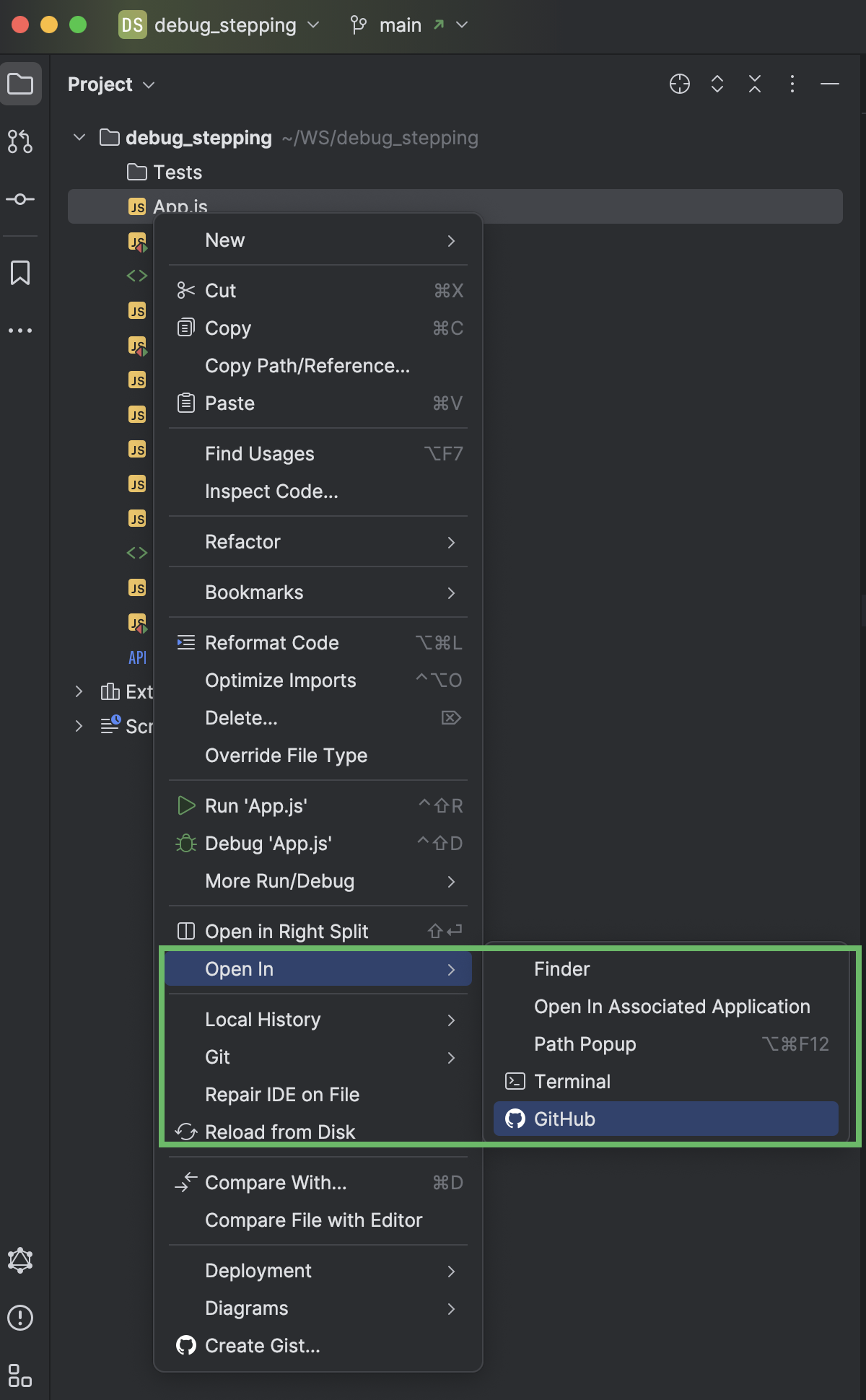Open the GraphQL tool window icon

point(20,1260)
